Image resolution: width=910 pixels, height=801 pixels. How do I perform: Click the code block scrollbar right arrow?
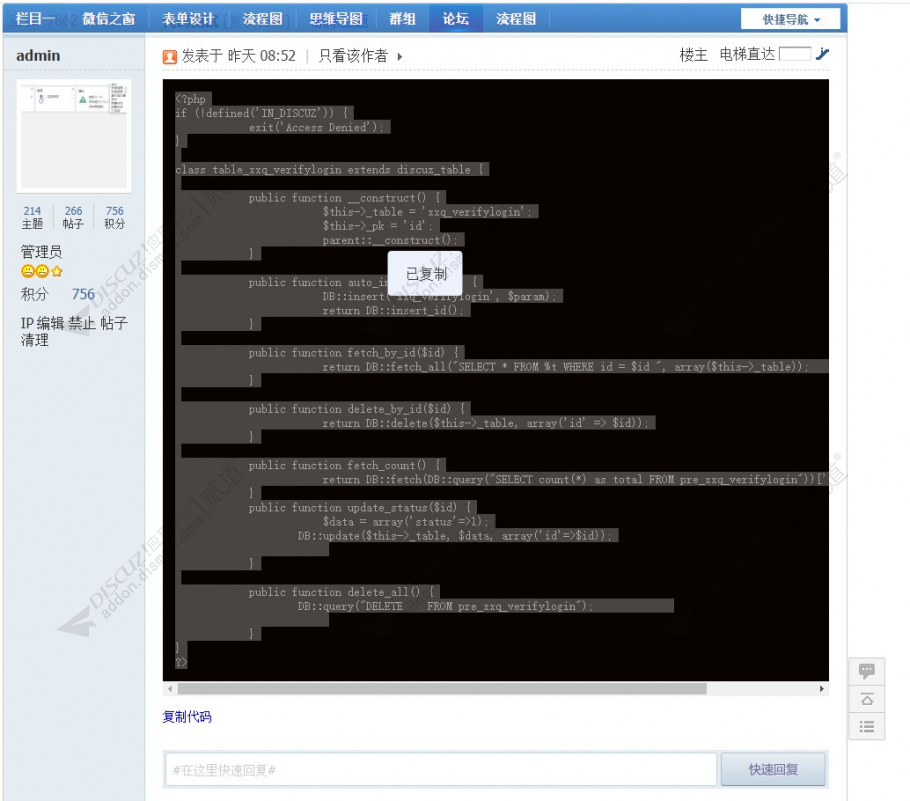point(822,689)
